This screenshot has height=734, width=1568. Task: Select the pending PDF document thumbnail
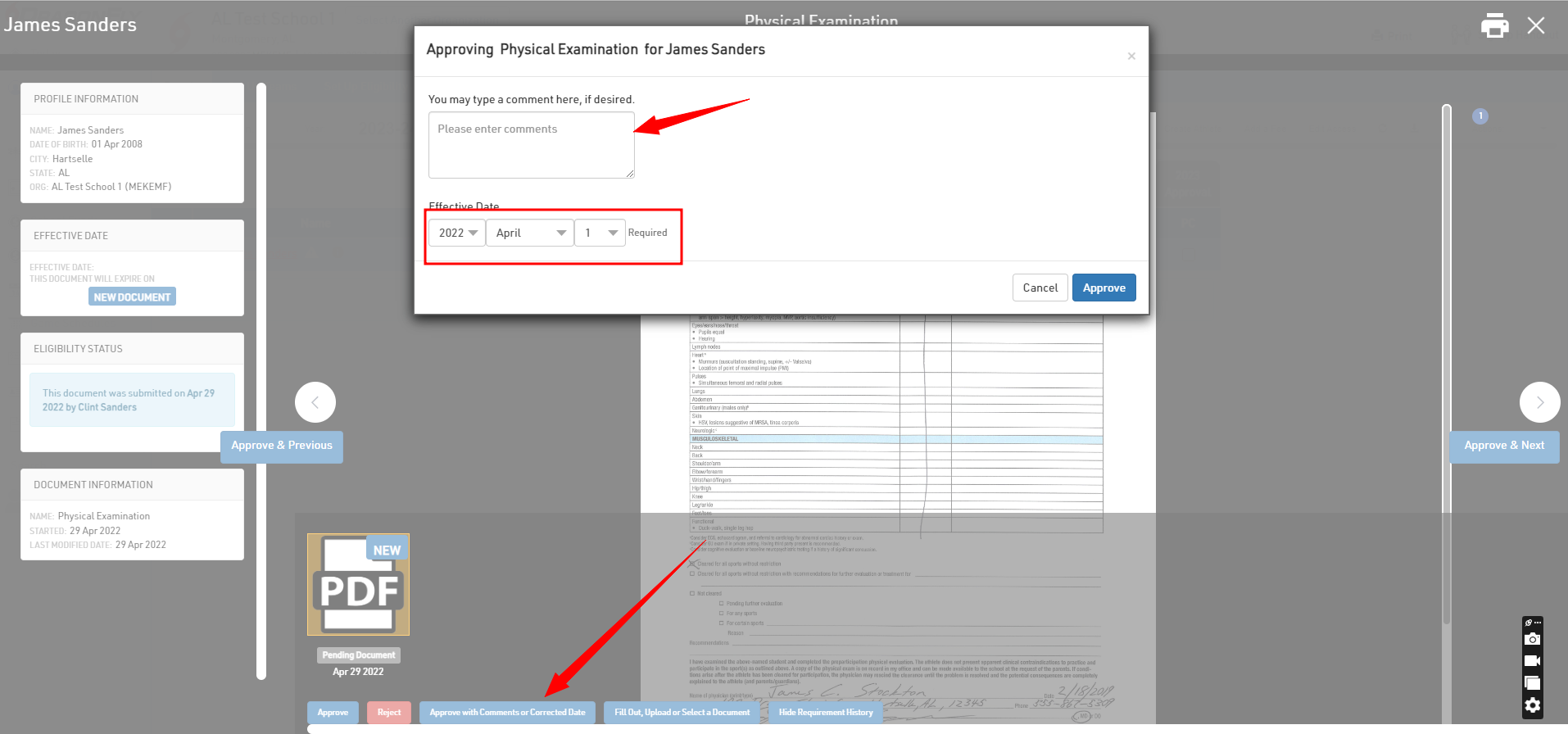click(x=358, y=585)
